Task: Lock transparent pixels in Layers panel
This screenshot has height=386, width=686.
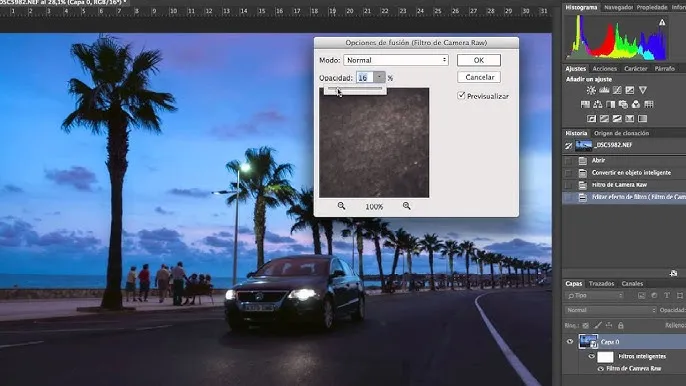Action: tap(586, 325)
